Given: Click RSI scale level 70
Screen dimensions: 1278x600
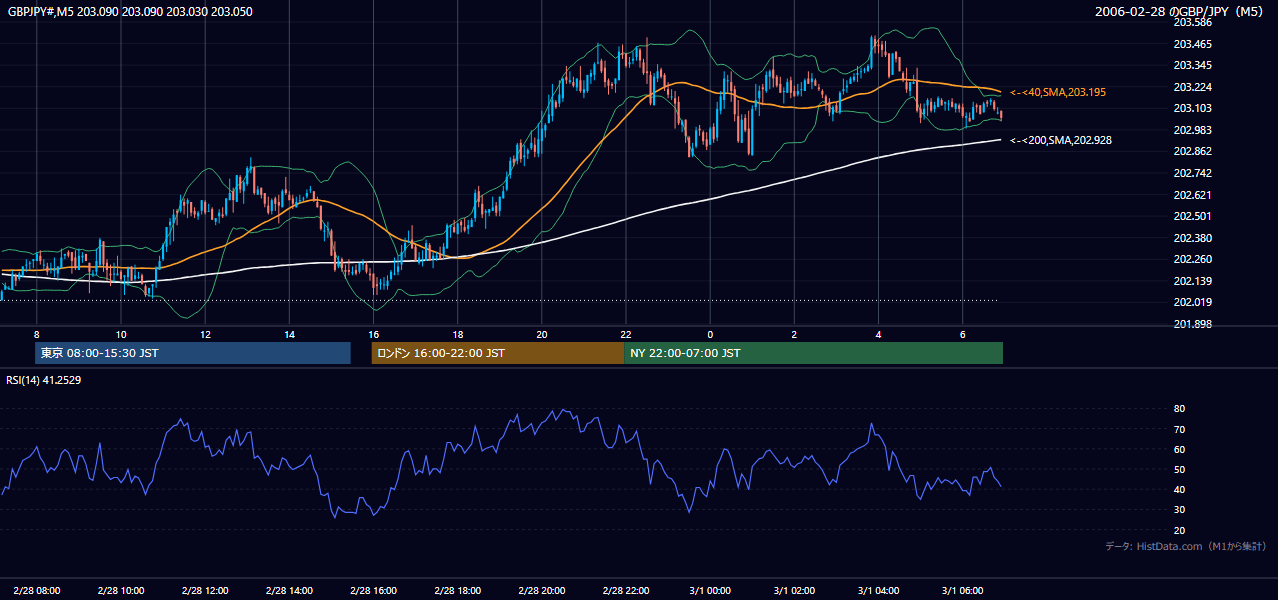Looking at the screenshot, I should pyautogui.click(x=1179, y=429).
